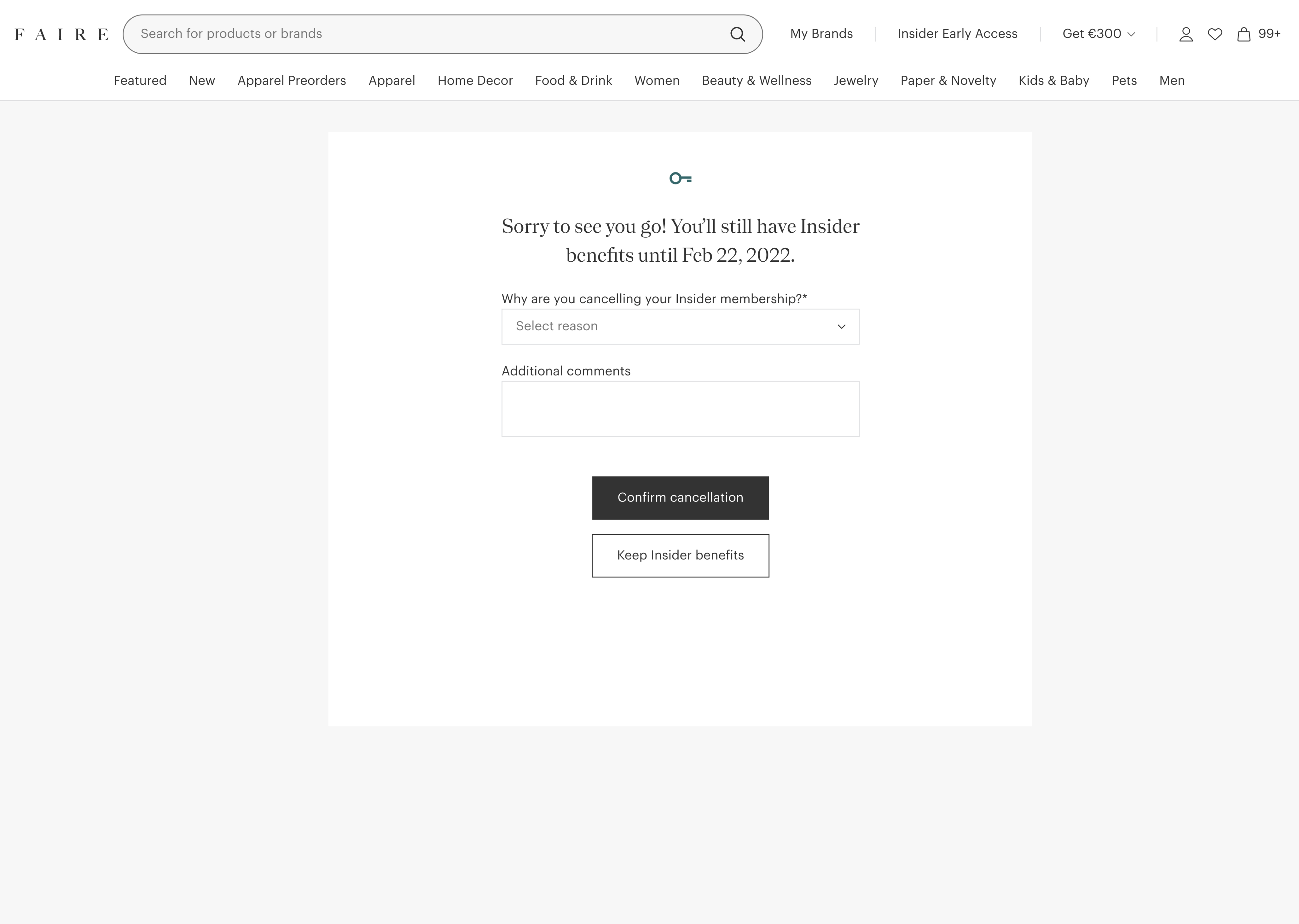
Task: Select the Apparel category
Action: tap(392, 80)
